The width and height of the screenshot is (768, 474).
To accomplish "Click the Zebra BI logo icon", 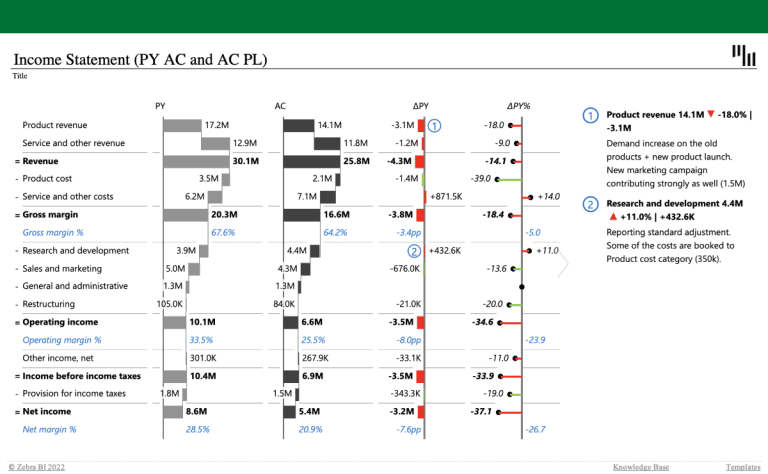I will (x=744, y=56).
